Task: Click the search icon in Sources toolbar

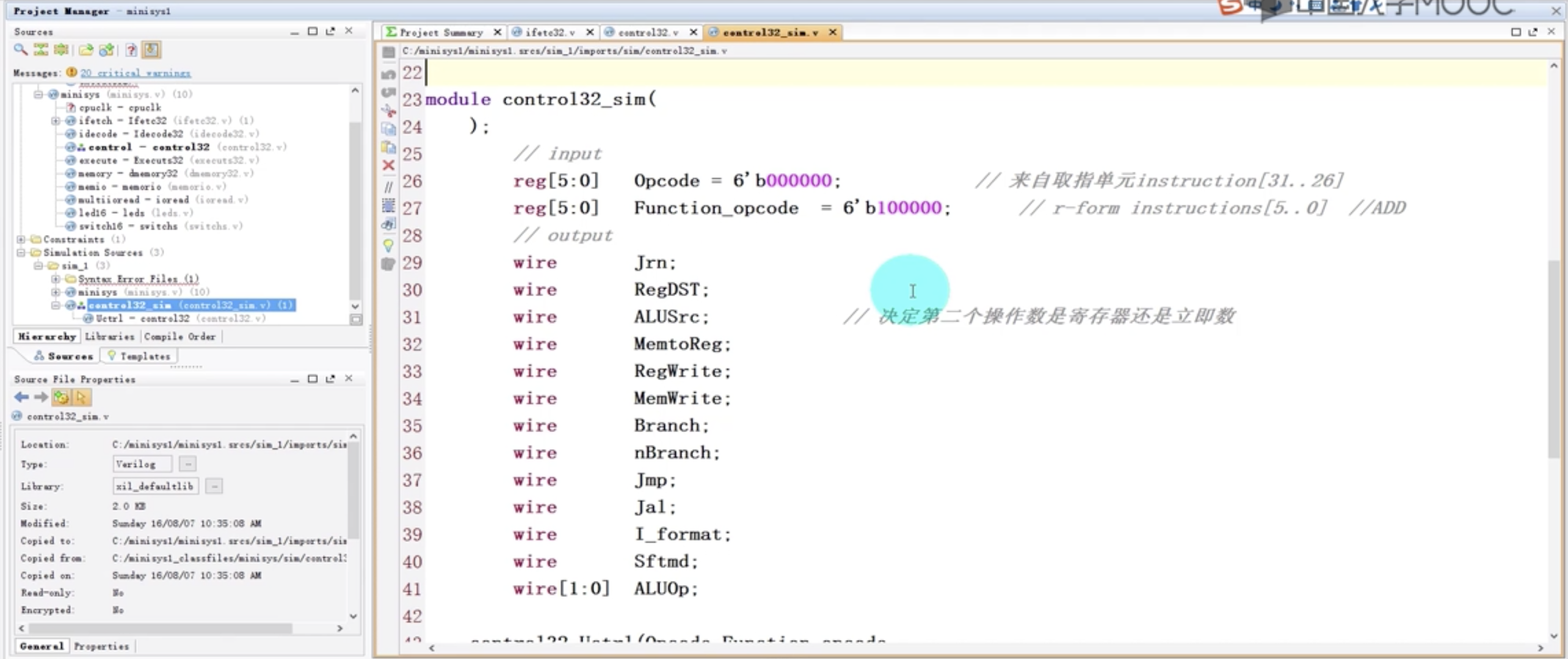Action: pyautogui.click(x=20, y=49)
